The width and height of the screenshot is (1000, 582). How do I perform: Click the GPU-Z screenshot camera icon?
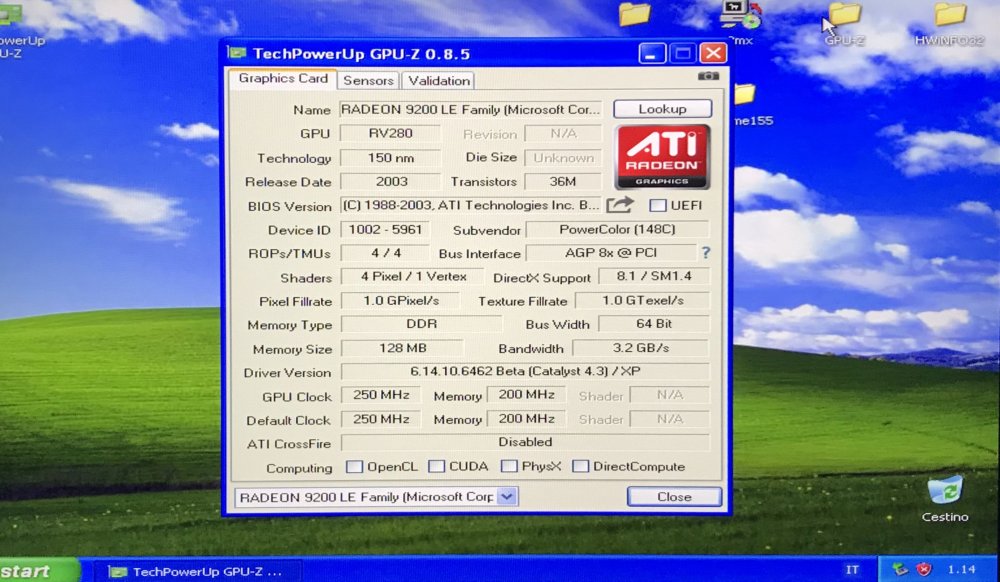tap(710, 76)
